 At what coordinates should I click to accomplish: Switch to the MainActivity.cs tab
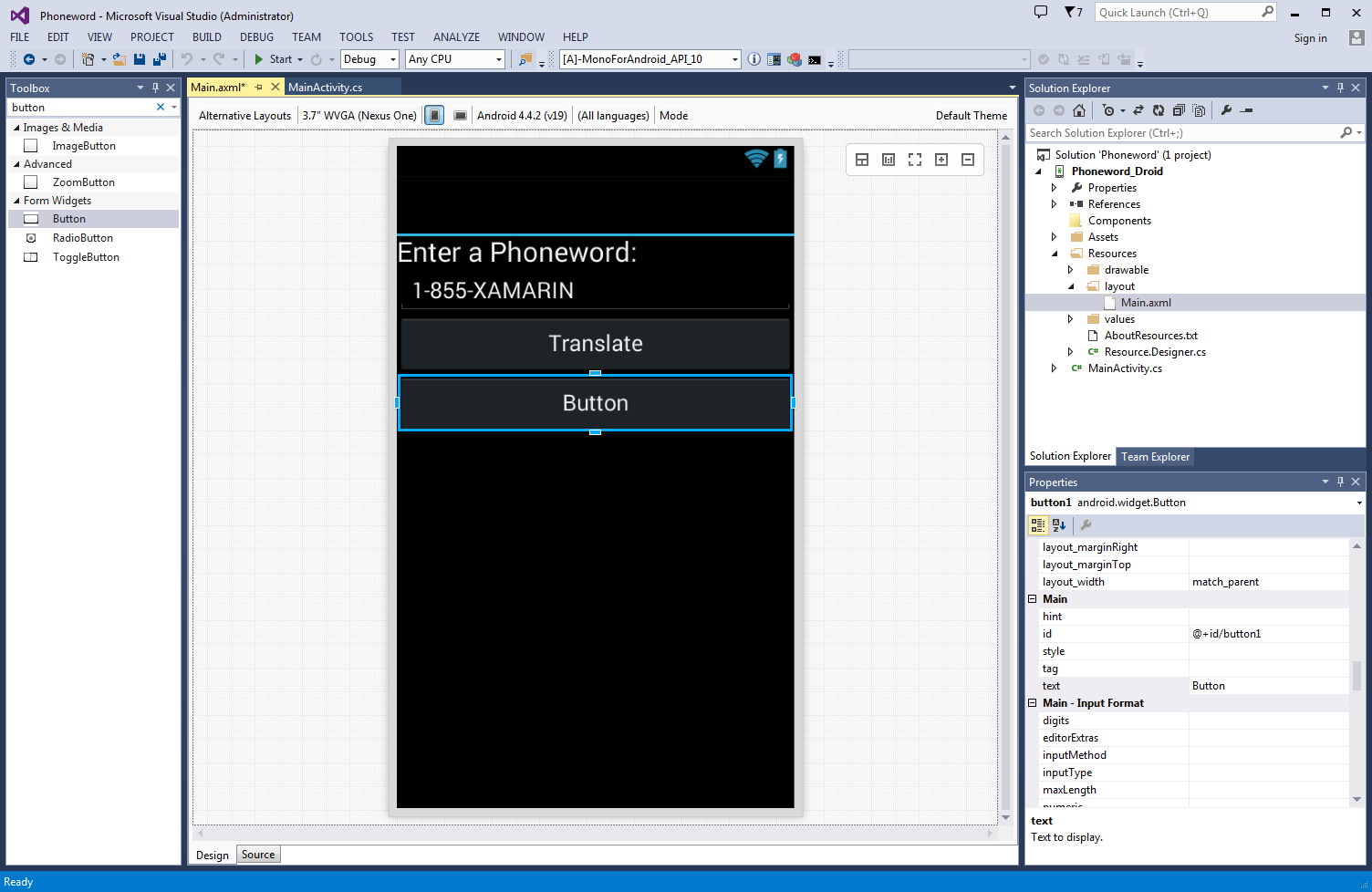point(325,88)
